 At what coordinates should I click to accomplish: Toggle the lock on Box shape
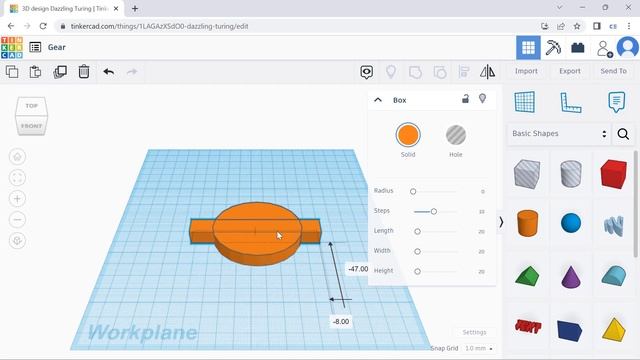point(465,98)
